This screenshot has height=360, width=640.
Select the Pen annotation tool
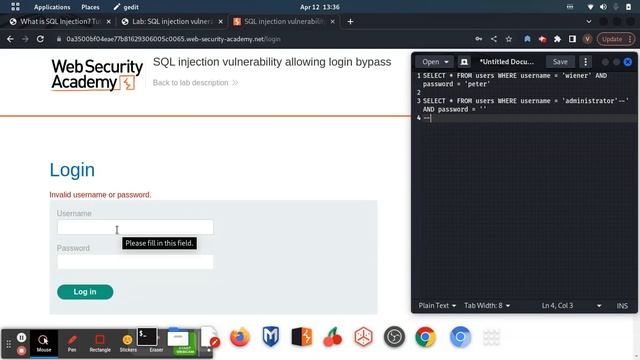(72, 343)
